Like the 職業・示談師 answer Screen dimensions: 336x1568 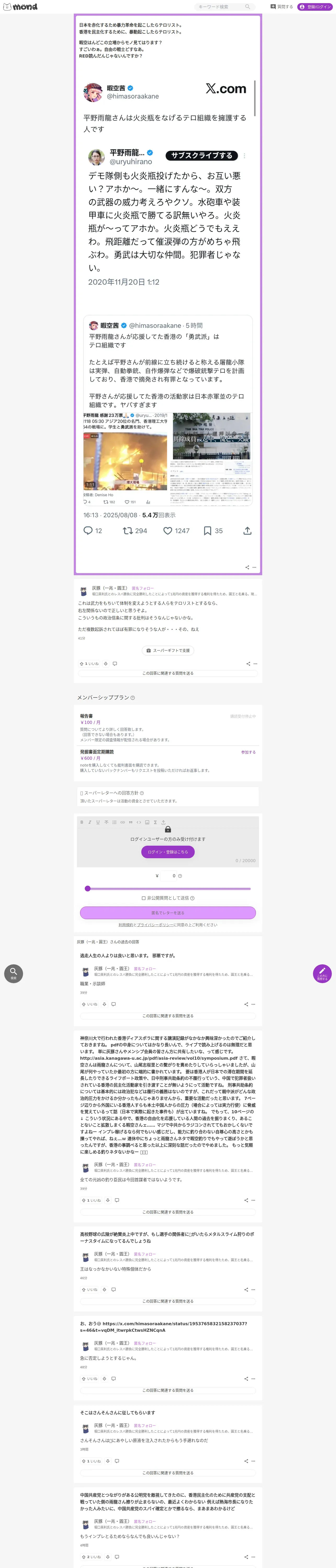(90, 1004)
